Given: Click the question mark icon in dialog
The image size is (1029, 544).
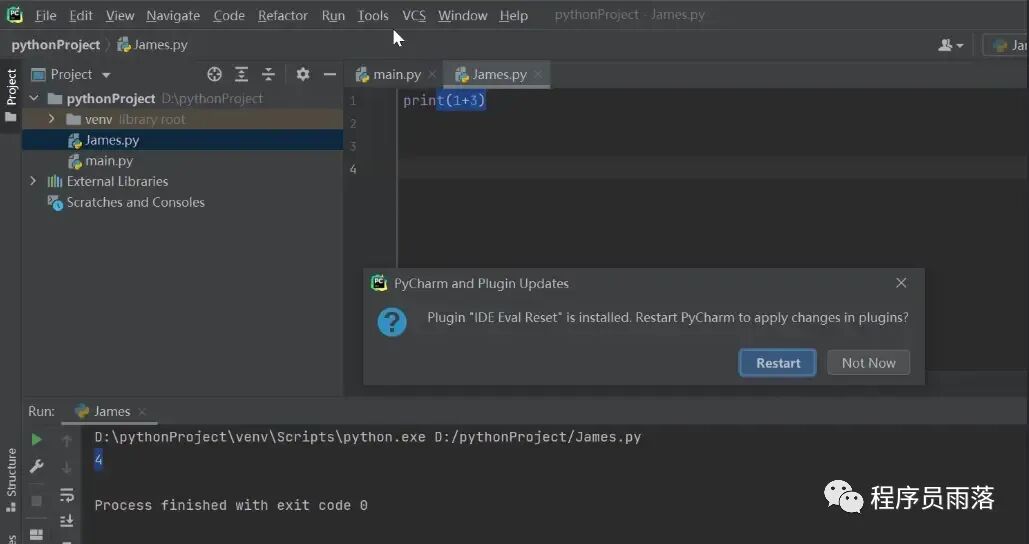Looking at the screenshot, I should 392,322.
